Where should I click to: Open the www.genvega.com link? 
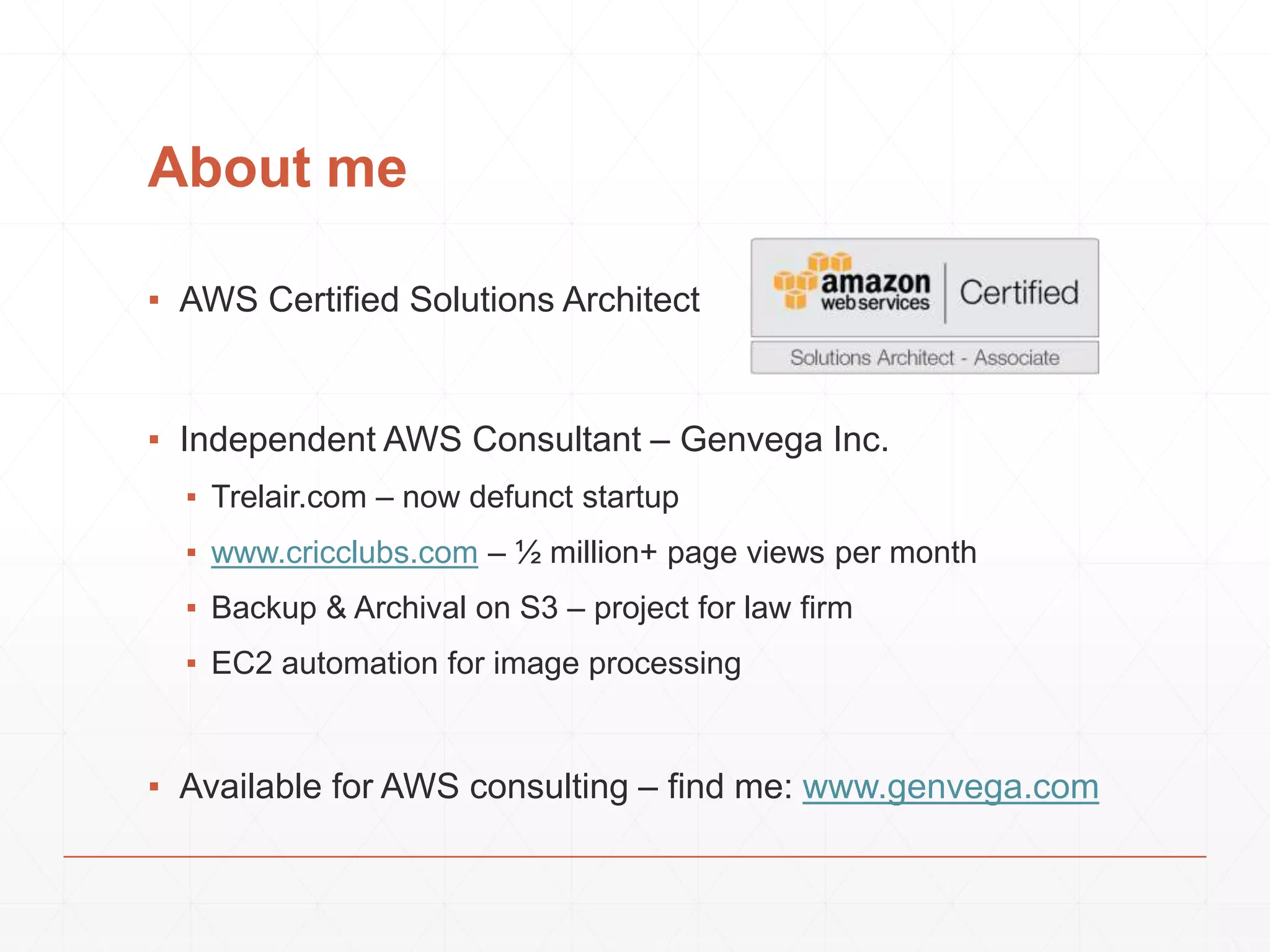pos(950,787)
